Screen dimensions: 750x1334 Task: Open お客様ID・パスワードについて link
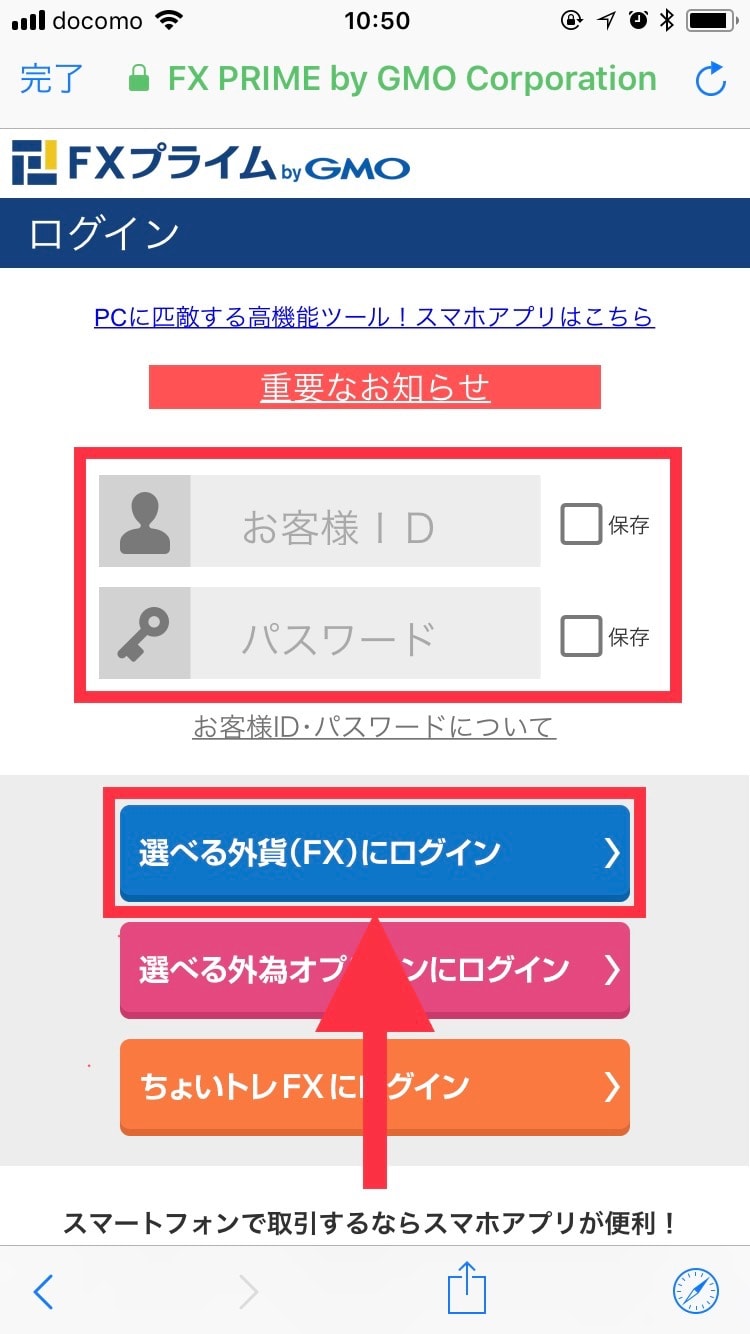click(x=374, y=726)
